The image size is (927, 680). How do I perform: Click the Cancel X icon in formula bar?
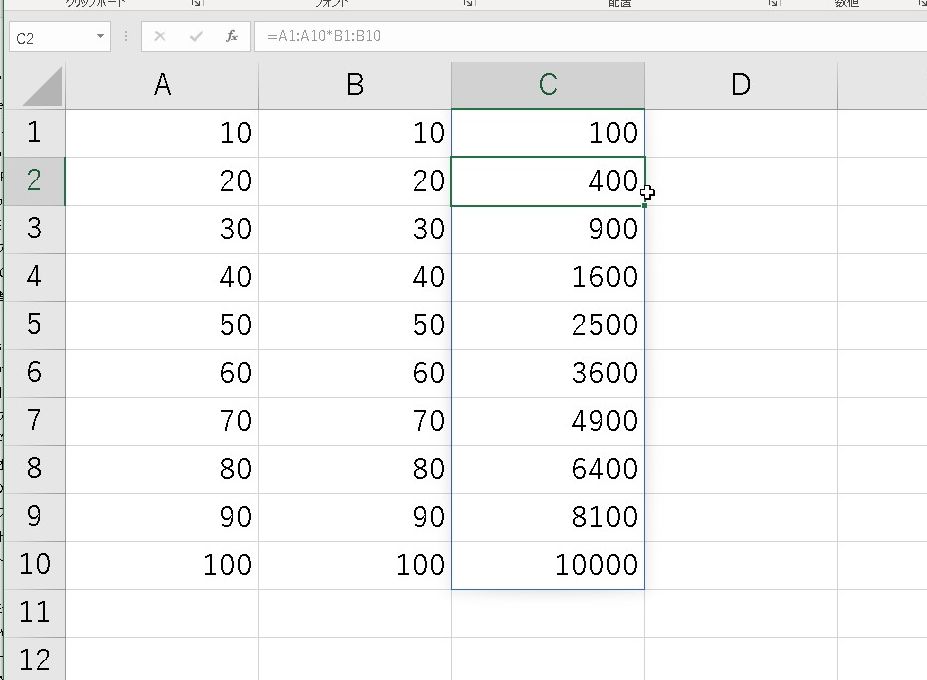point(160,37)
